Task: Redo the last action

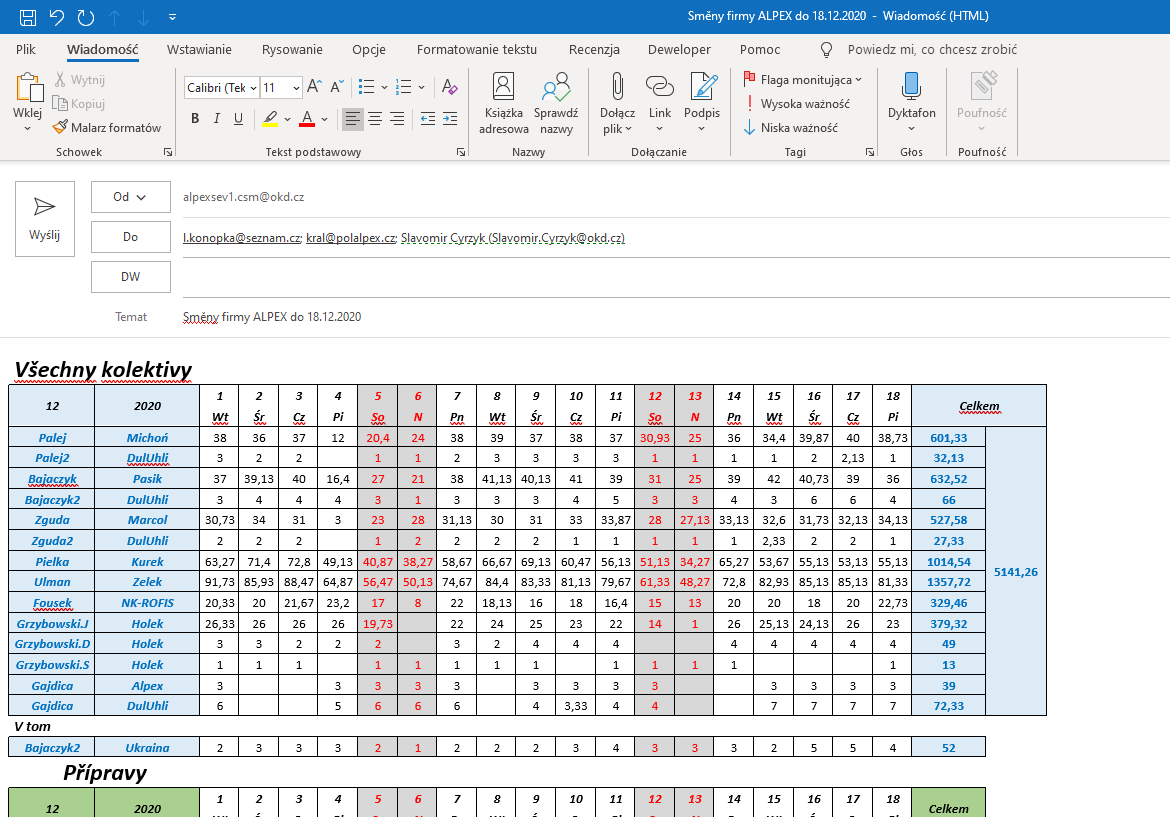Action: [86, 17]
